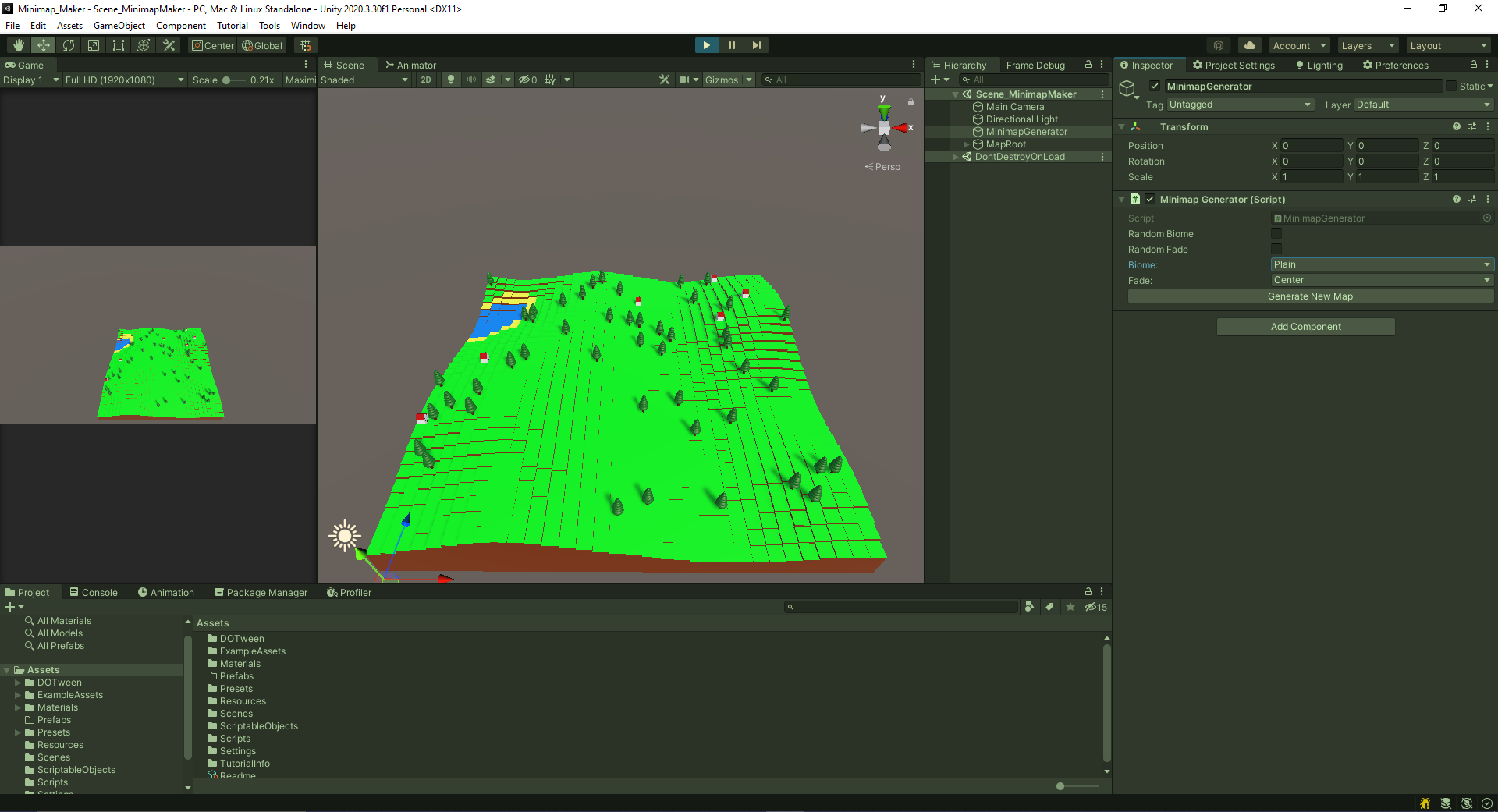Toggle Minimap Generator script enabled checkbox
1498x812 pixels.
(x=1150, y=199)
